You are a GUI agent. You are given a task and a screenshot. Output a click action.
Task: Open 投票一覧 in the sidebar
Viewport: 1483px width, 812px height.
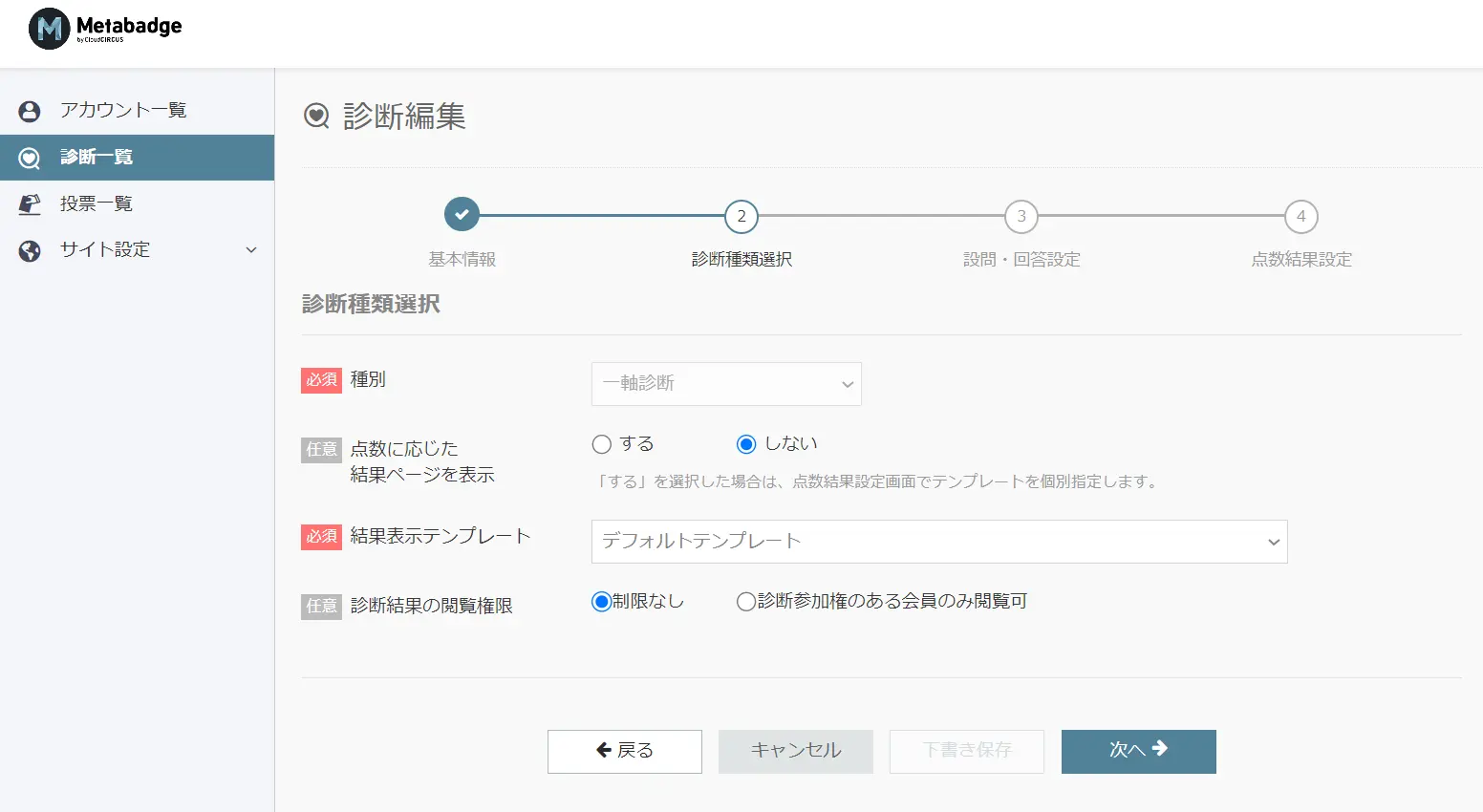coord(137,203)
